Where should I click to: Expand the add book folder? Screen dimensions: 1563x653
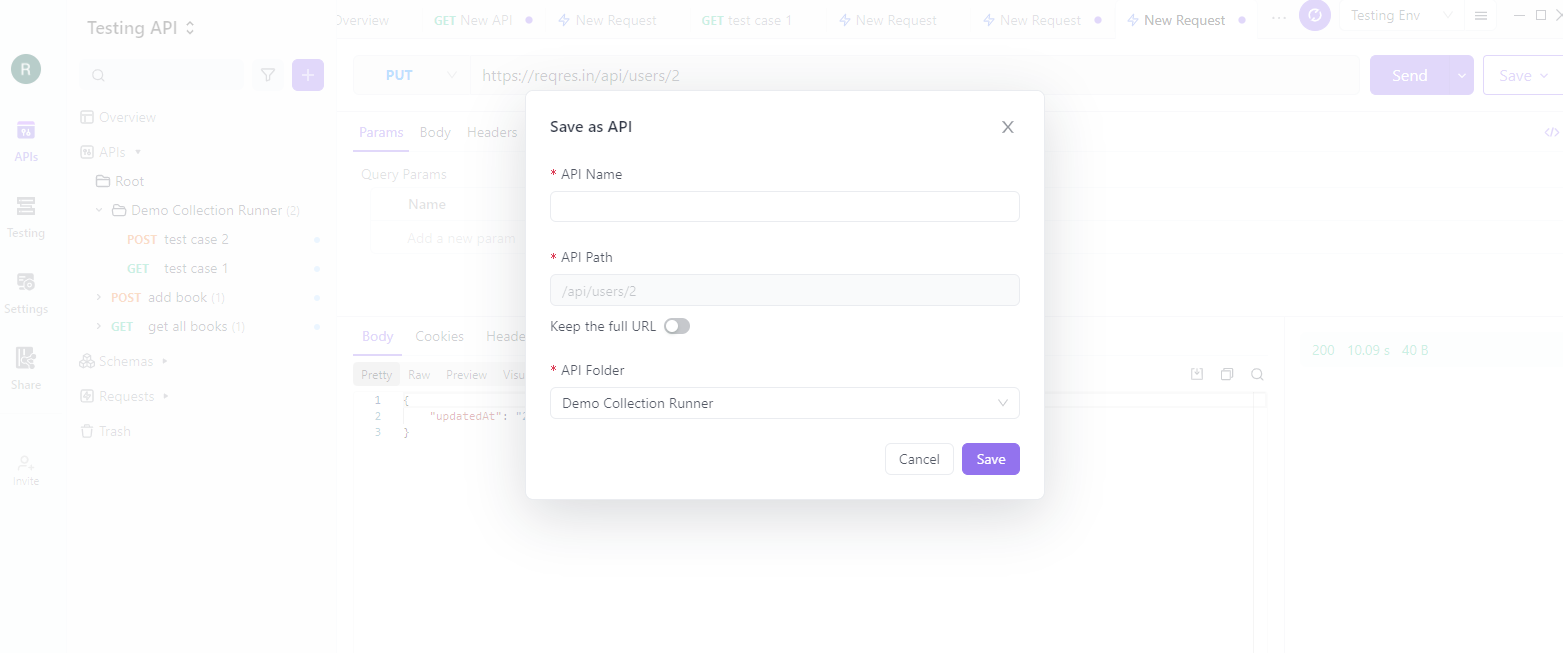click(99, 297)
